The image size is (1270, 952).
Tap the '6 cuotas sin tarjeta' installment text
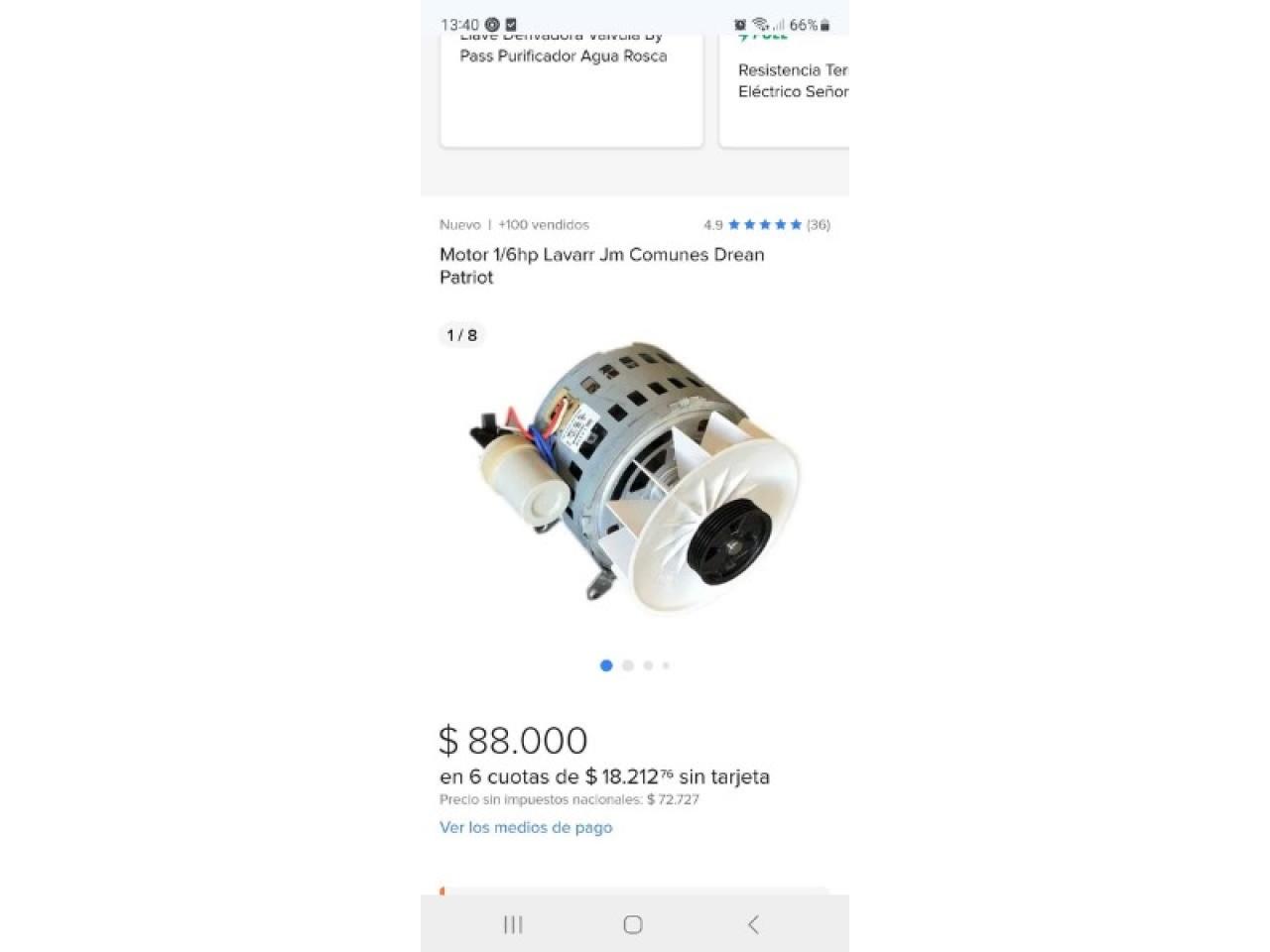pos(604,776)
